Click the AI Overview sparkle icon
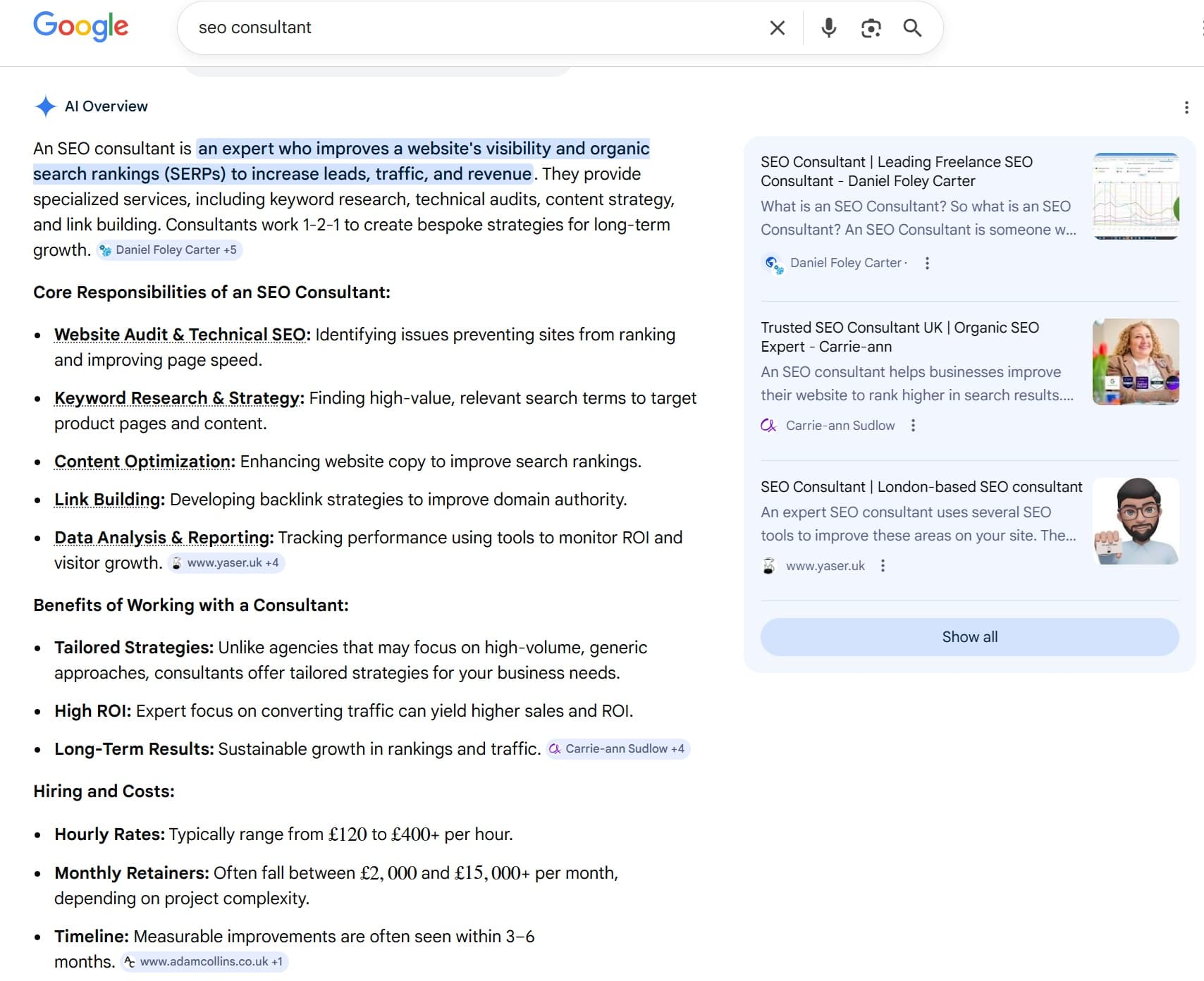Viewport: 1204px width, 981px height. (46, 106)
